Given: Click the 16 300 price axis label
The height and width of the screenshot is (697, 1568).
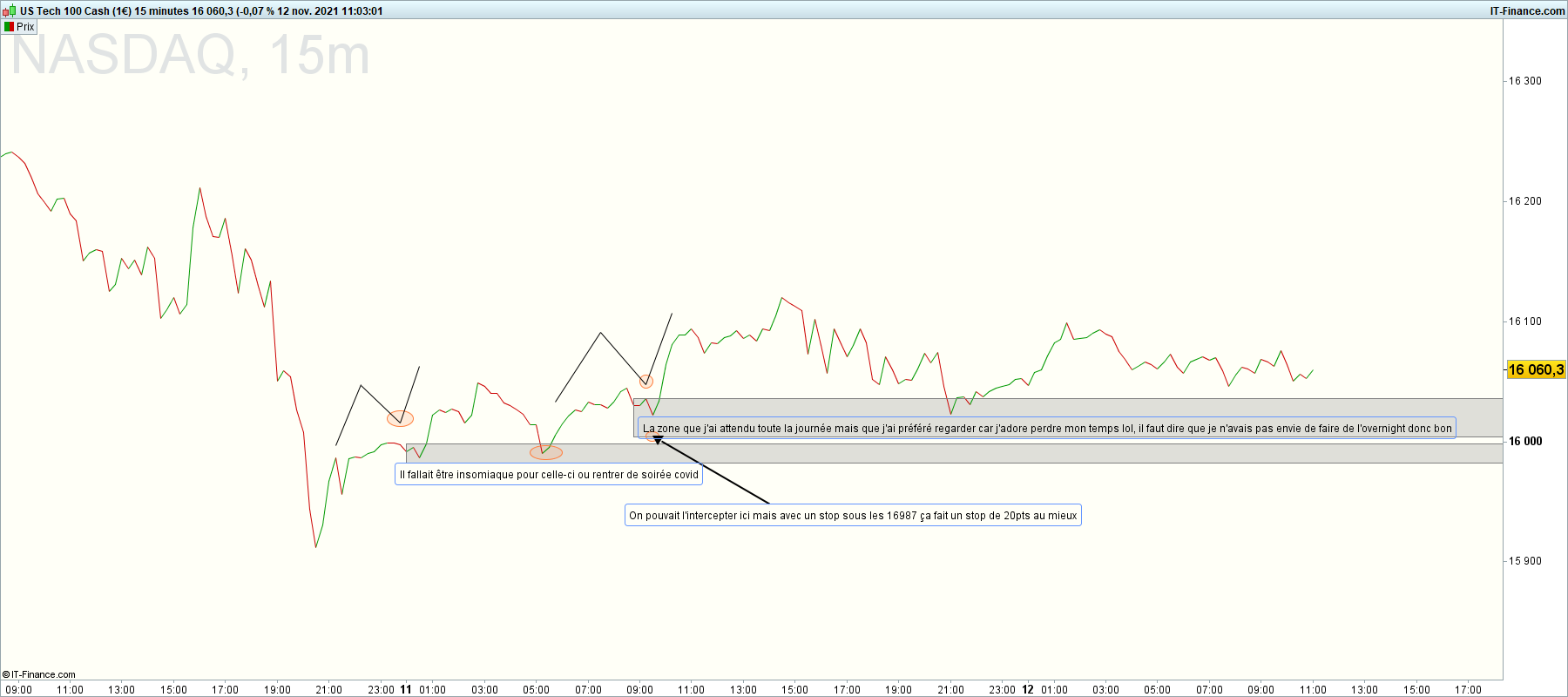Looking at the screenshot, I should click(1525, 81).
